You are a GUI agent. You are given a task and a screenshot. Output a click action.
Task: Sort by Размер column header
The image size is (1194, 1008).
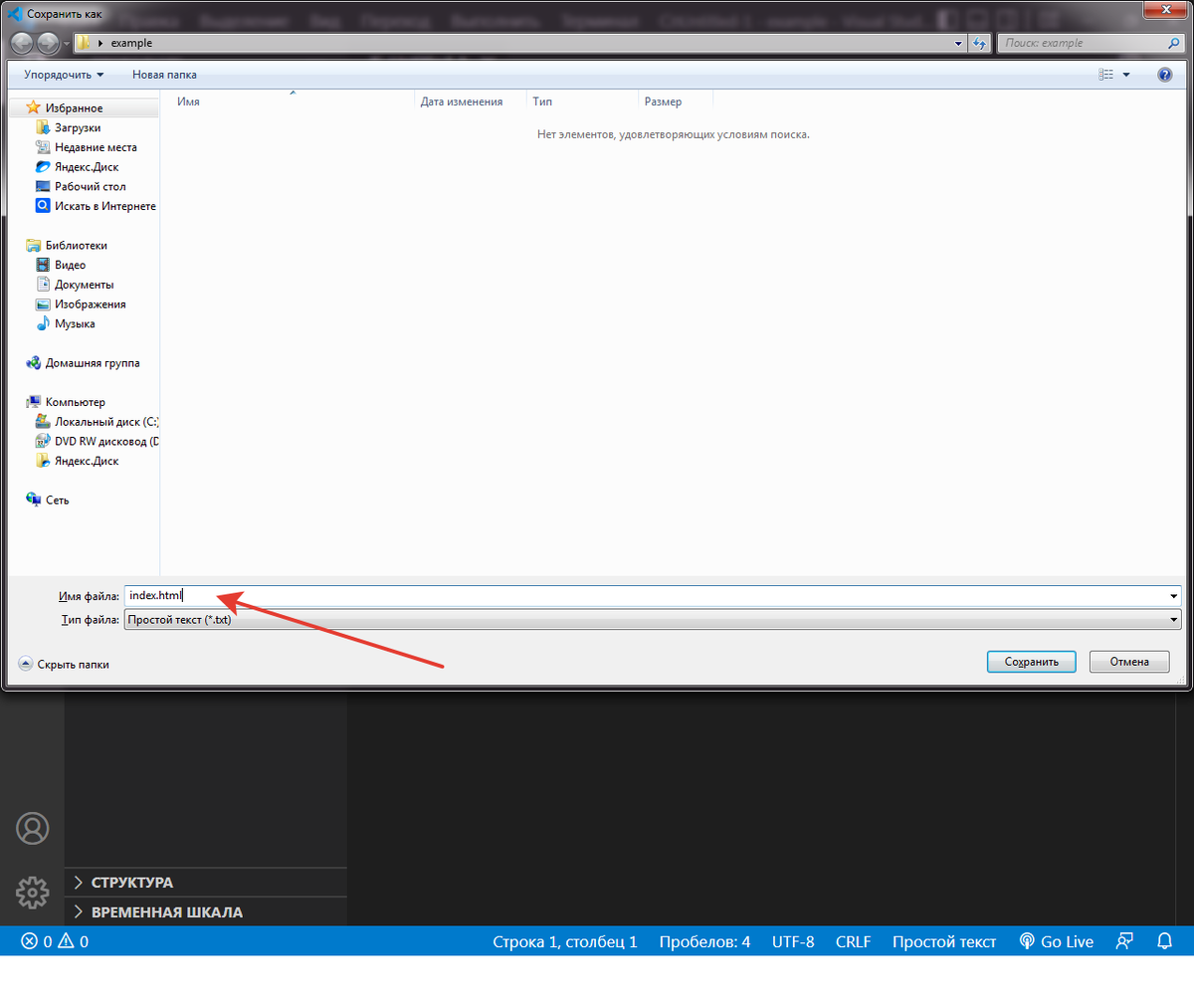click(663, 101)
